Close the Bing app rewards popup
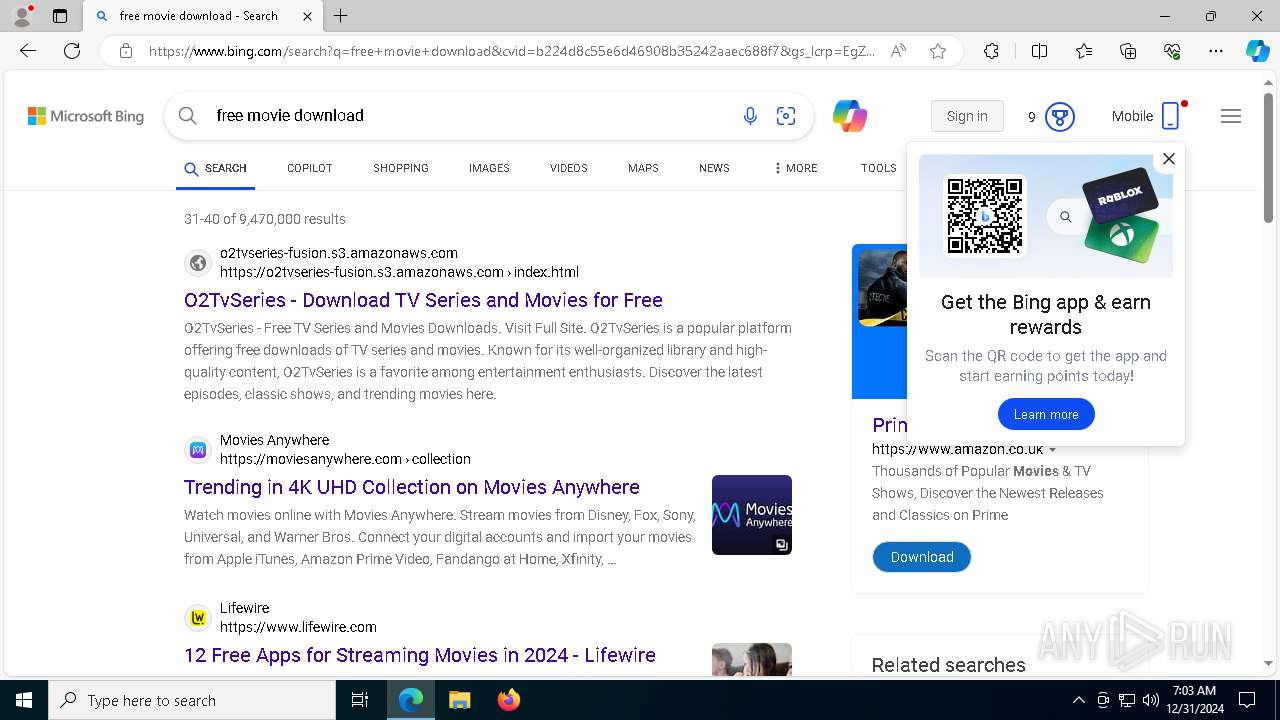This screenshot has width=1280, height=720. [x=1168, y=158]
